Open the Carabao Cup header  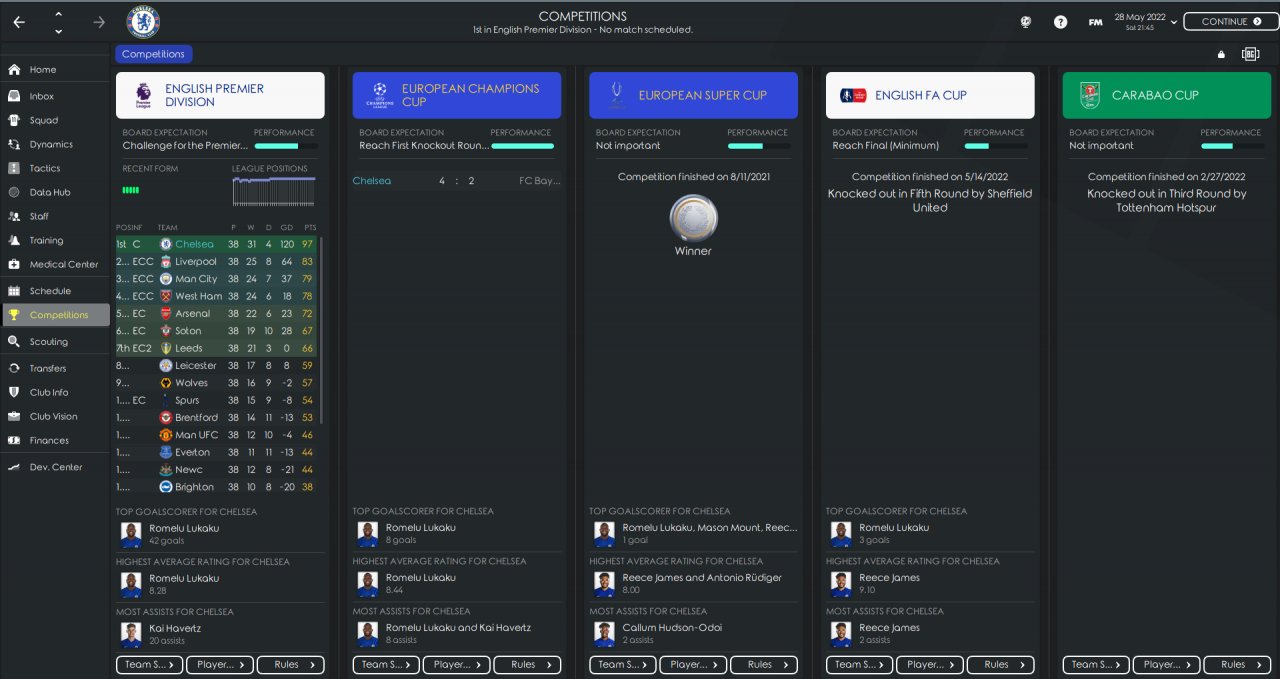1167,95
